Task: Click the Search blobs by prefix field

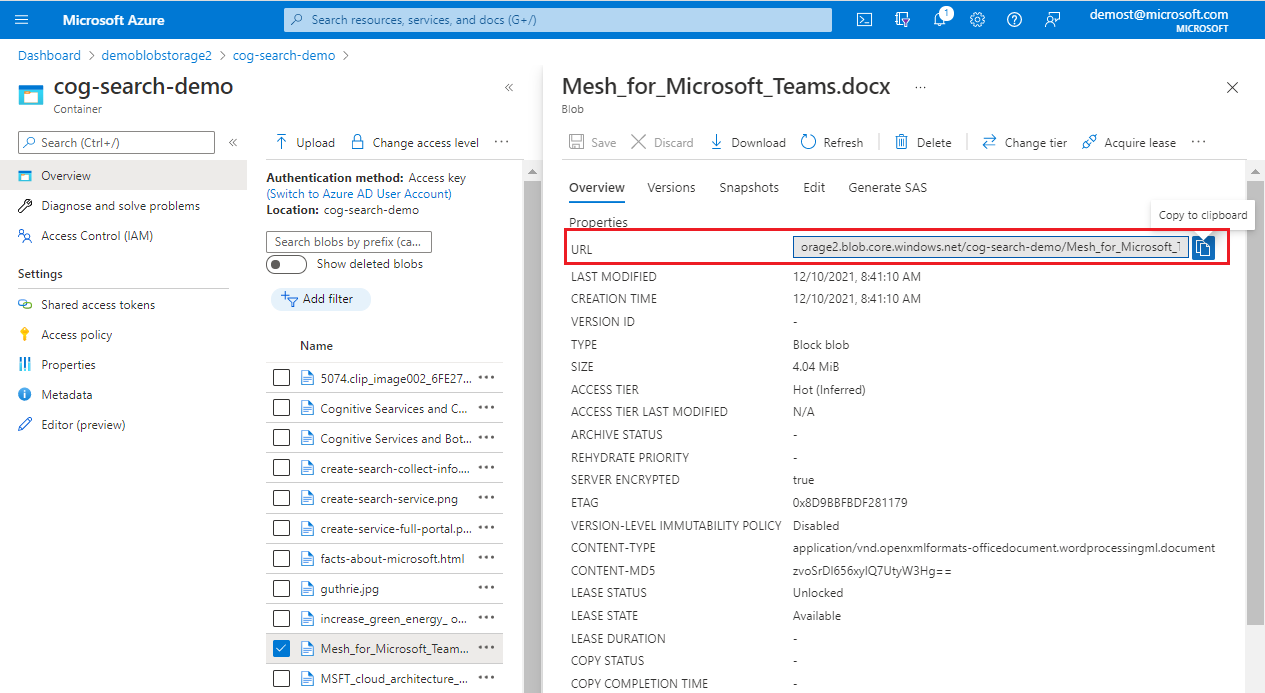Action: tap(348, 242)
